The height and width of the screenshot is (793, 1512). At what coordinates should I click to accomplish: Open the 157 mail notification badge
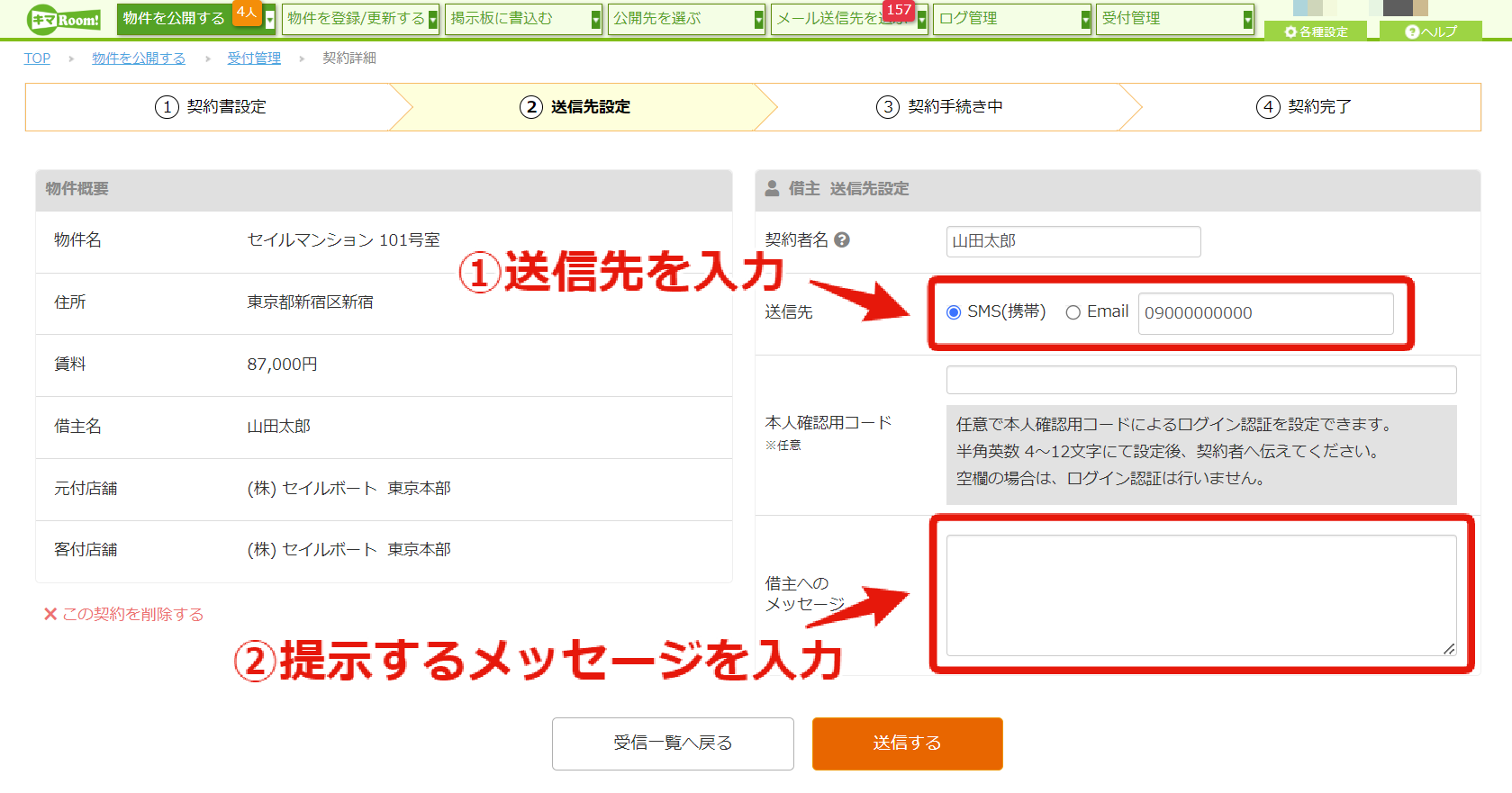point(899,10)
